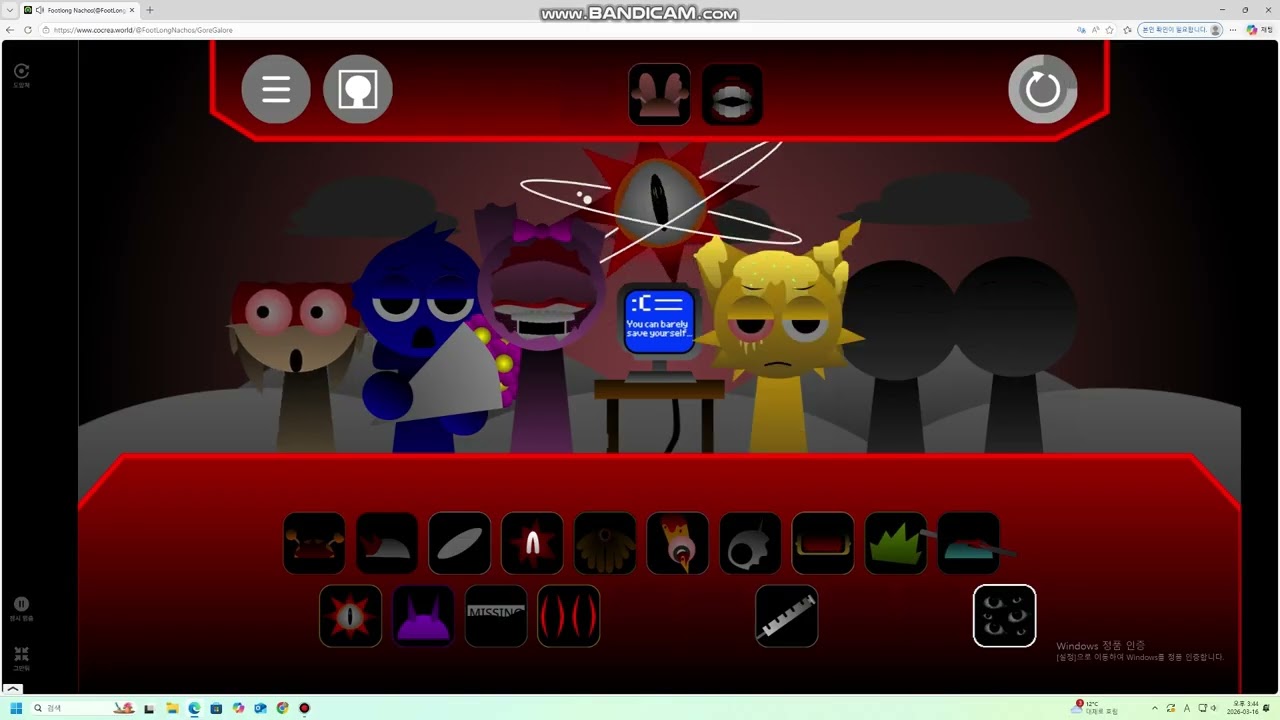Choose the green spiky grass icon
1280x720 pixels.
tap(896, 543)
